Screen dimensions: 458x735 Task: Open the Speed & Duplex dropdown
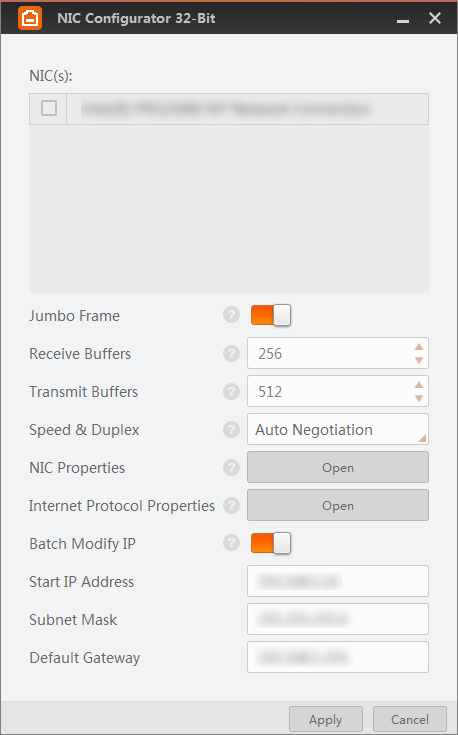tap(338, 429)
